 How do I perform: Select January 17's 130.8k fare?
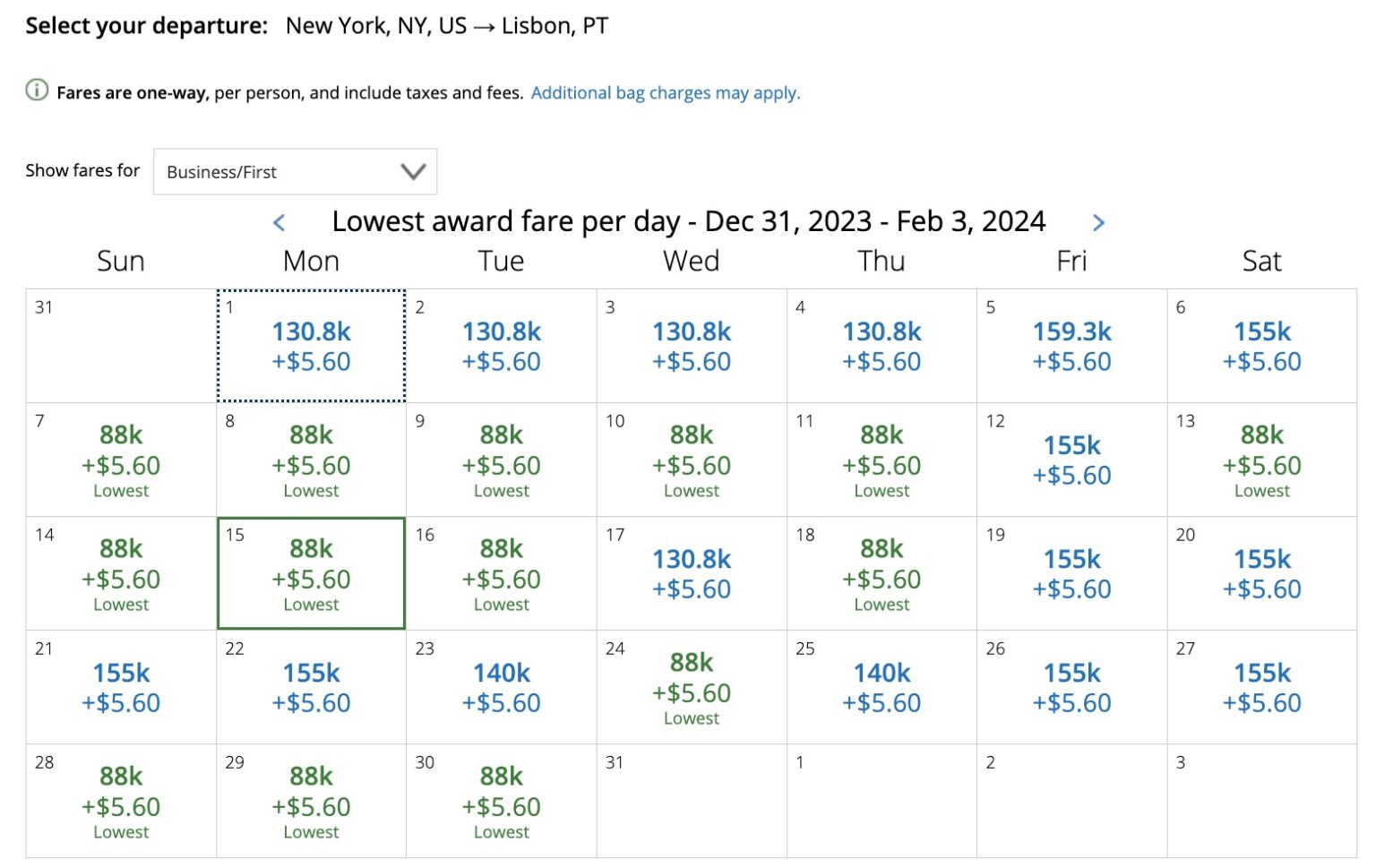coord(691,573)
